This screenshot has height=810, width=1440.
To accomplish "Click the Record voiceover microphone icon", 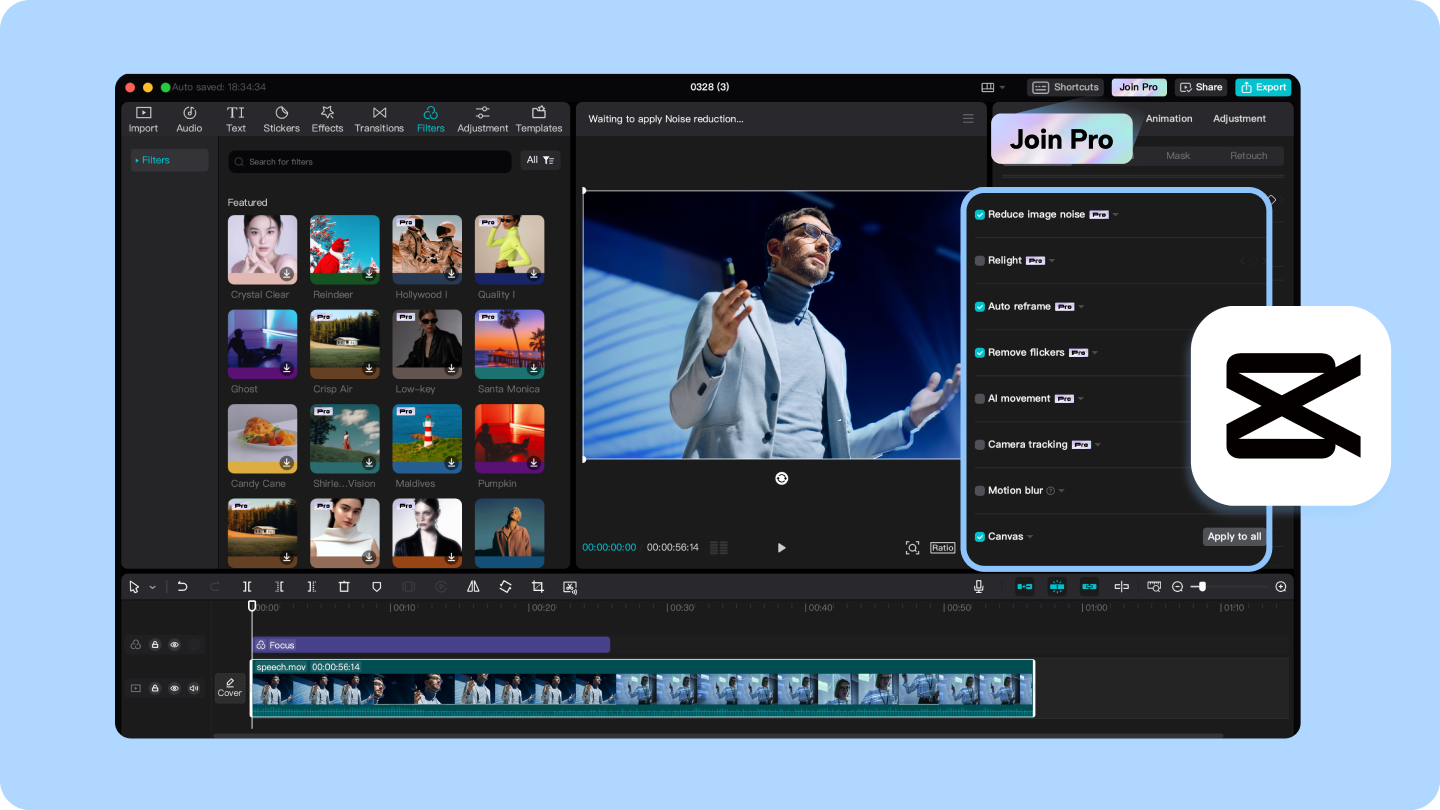I will pyautogui.click(x=979, y=587).
